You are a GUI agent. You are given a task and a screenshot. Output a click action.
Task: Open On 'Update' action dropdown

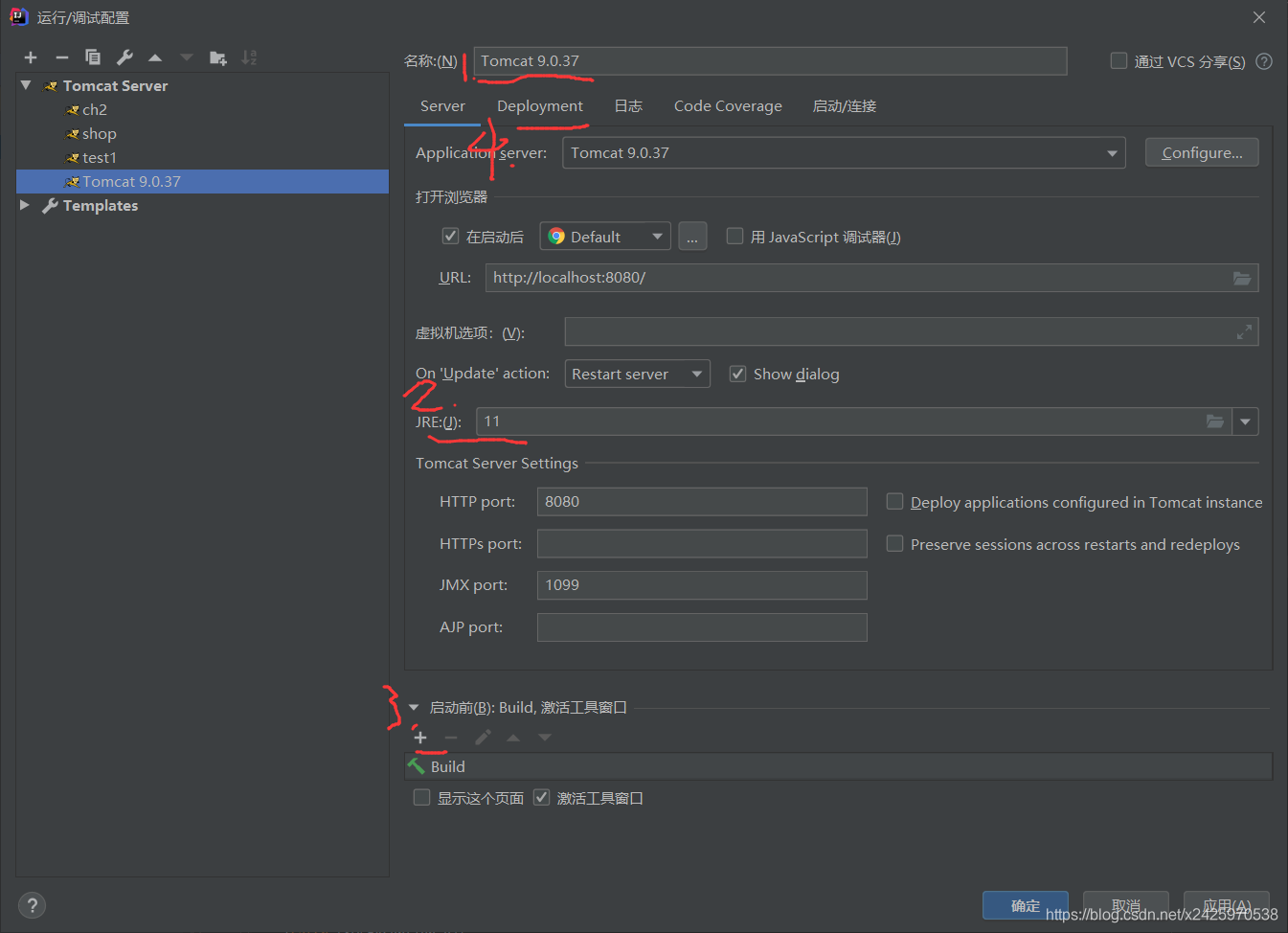pyautogui.click(x=638, y=374)
